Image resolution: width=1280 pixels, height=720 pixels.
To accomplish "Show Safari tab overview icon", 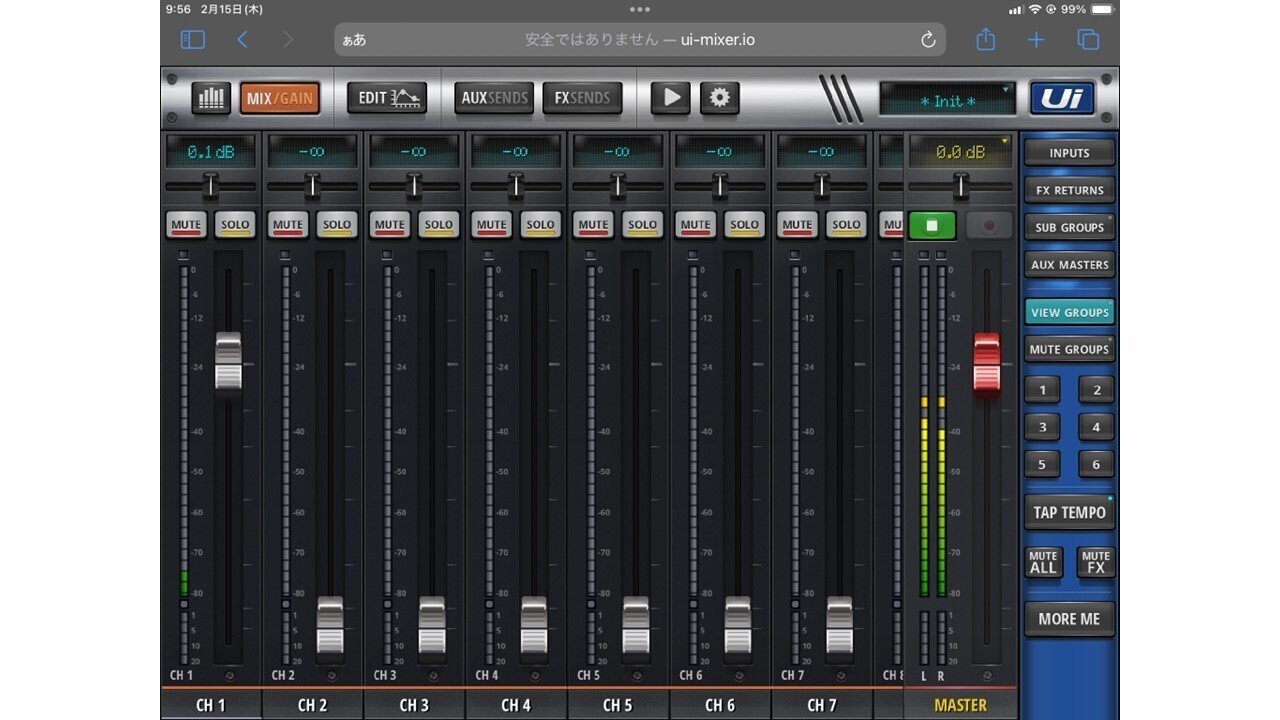I will pyautogui.click(x=1088, y=40).
